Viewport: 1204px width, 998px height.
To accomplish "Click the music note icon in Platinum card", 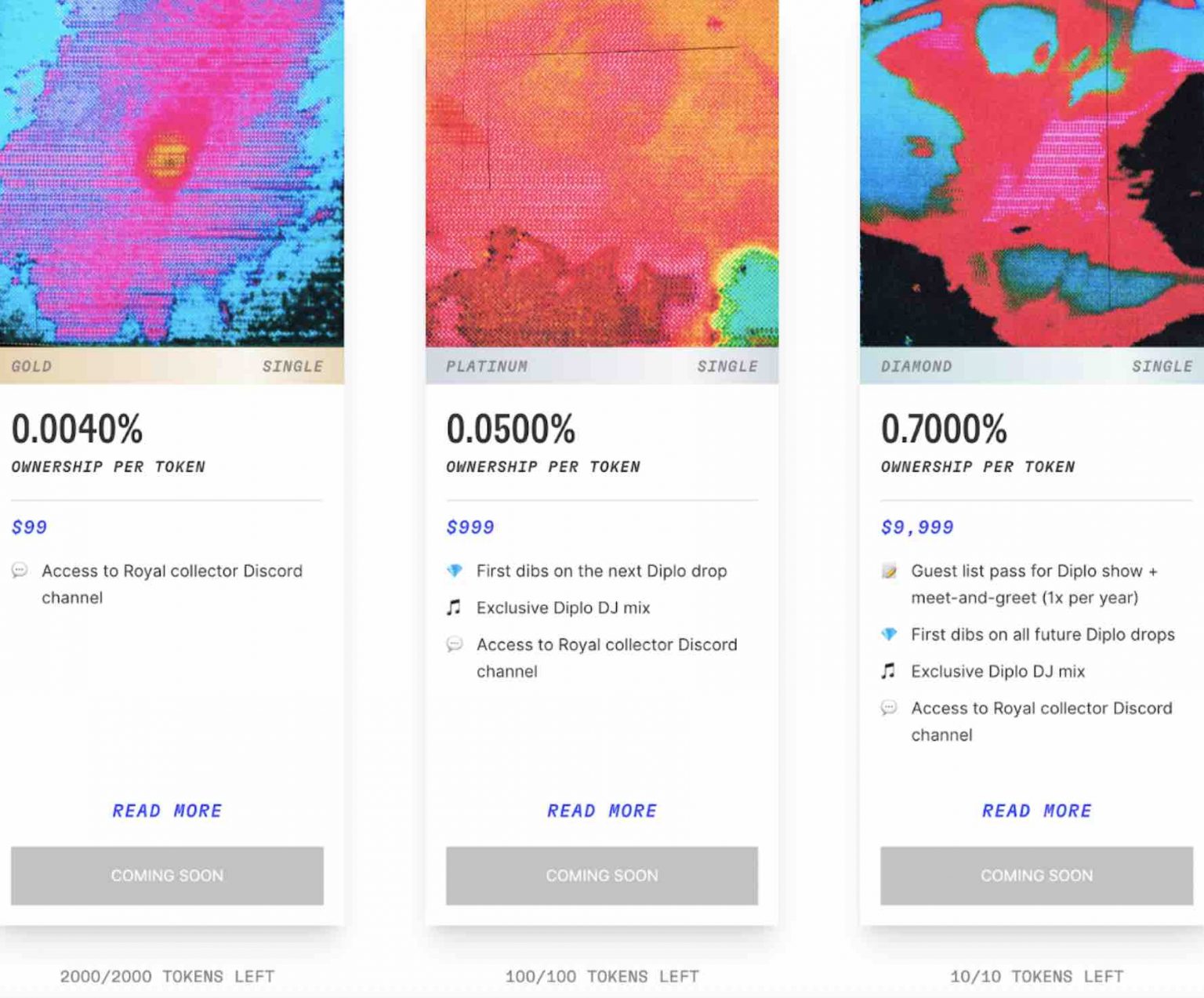I will pos(454,608).
